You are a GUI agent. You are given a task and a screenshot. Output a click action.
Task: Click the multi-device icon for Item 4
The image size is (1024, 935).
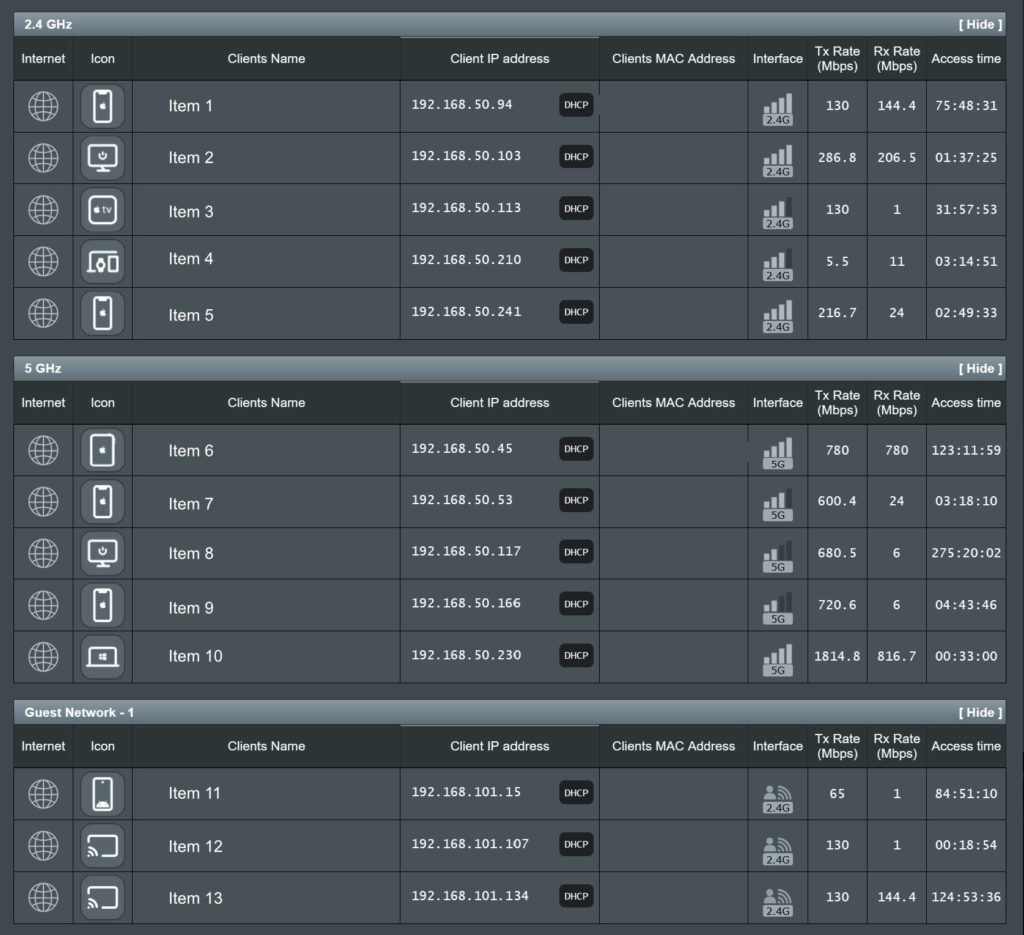tap(103, 262)
